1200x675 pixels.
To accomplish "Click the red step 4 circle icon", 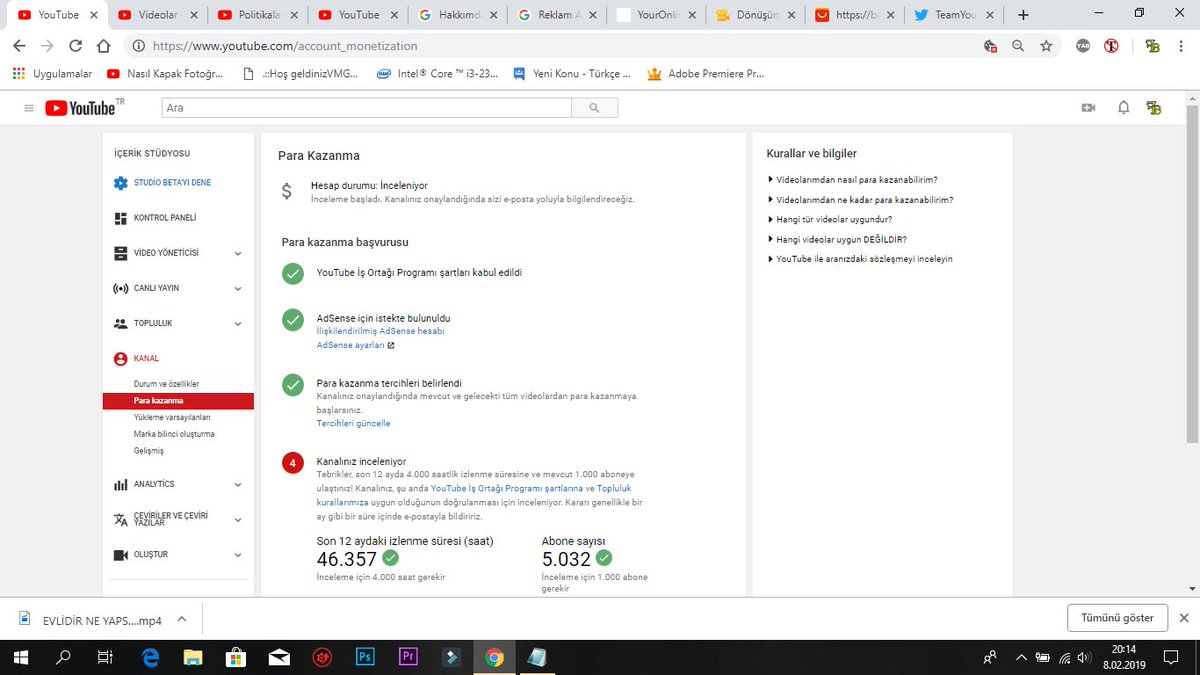I will coord(292,463).
